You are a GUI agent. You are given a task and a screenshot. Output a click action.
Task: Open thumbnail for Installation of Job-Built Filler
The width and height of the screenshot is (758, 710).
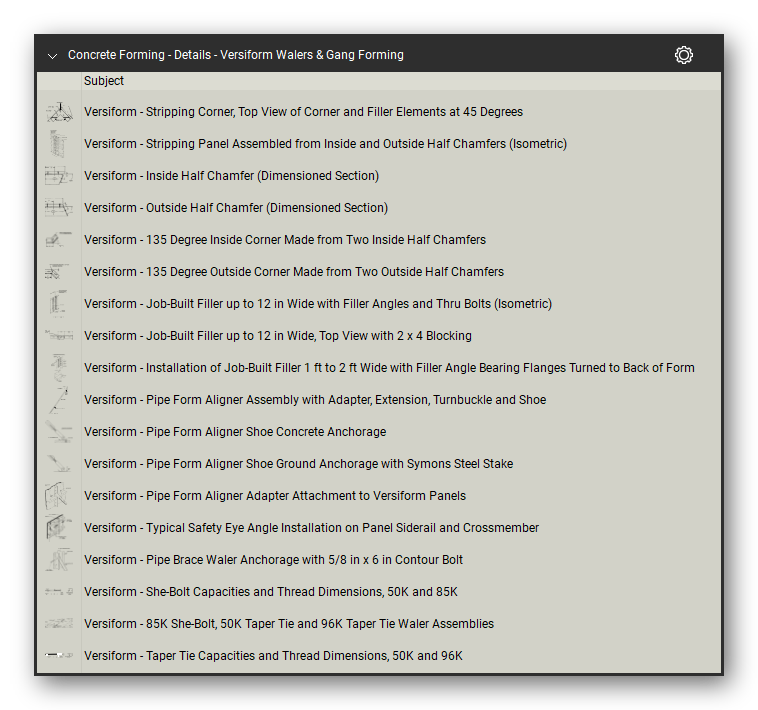59,367
